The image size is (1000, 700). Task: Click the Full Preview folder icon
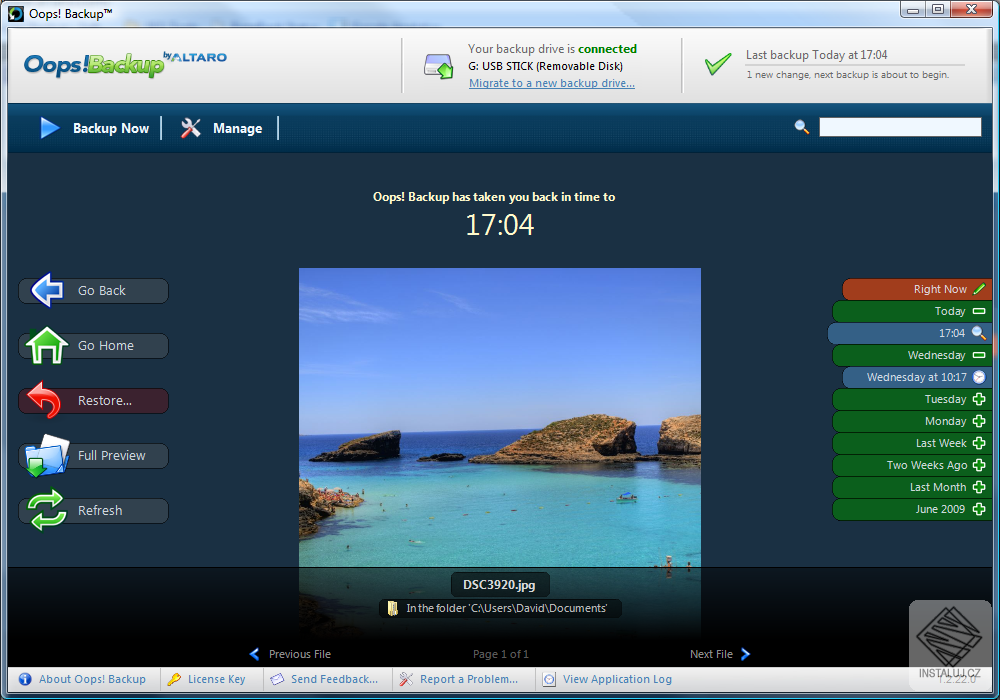[x=47, y=455]
